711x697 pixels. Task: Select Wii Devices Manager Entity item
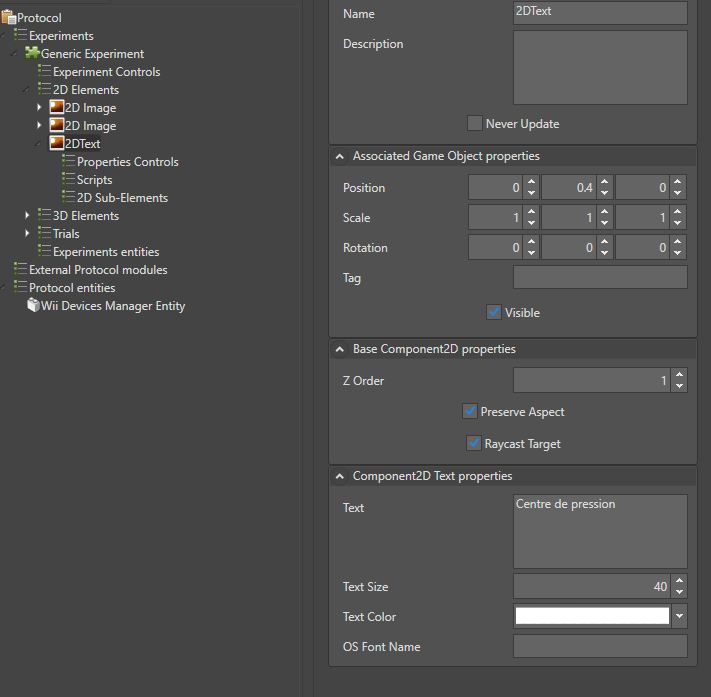[x=113, y=306]
